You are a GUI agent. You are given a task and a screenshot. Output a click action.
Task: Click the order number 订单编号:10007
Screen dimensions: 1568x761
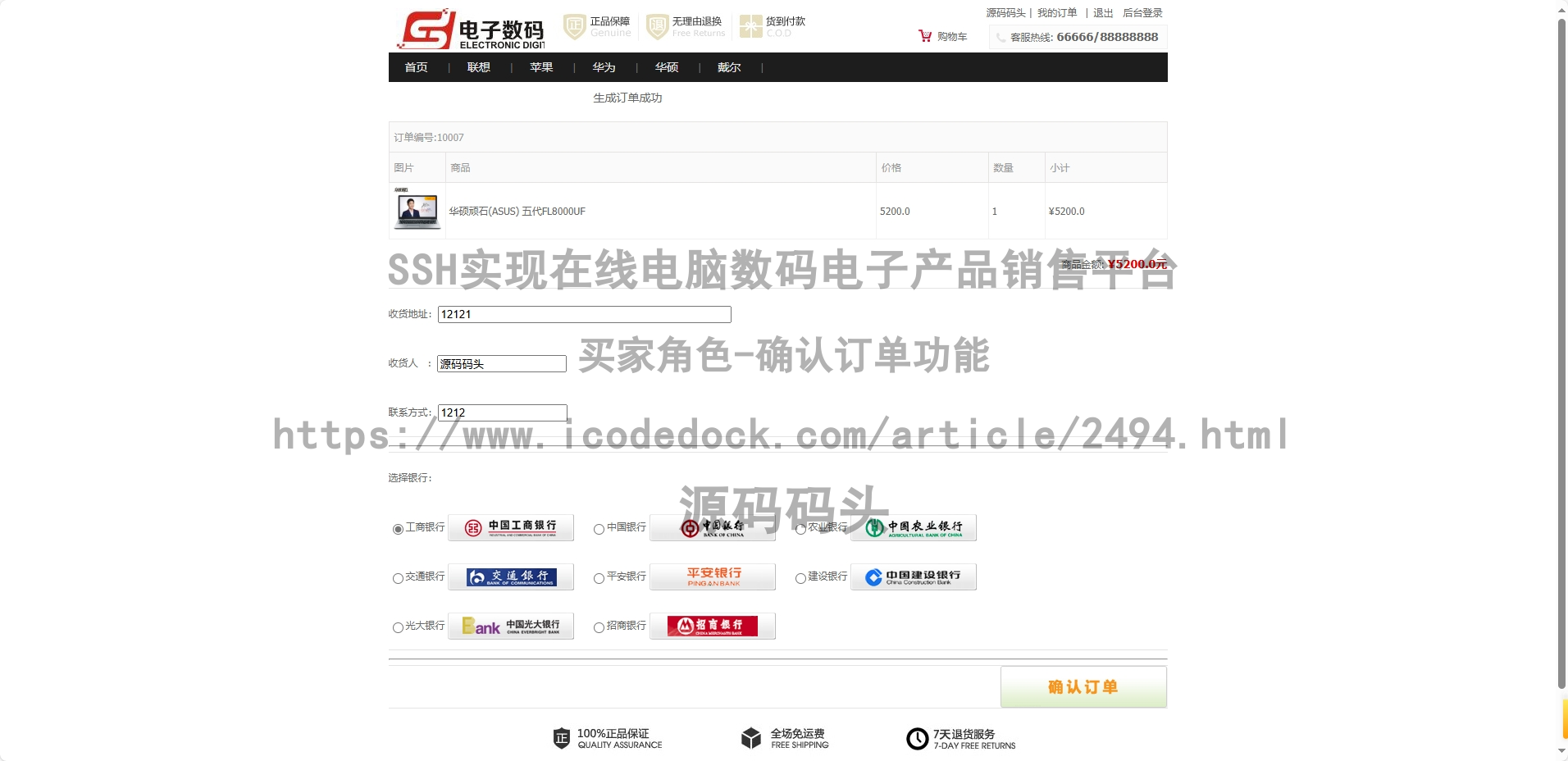click(x=429, y=138)
